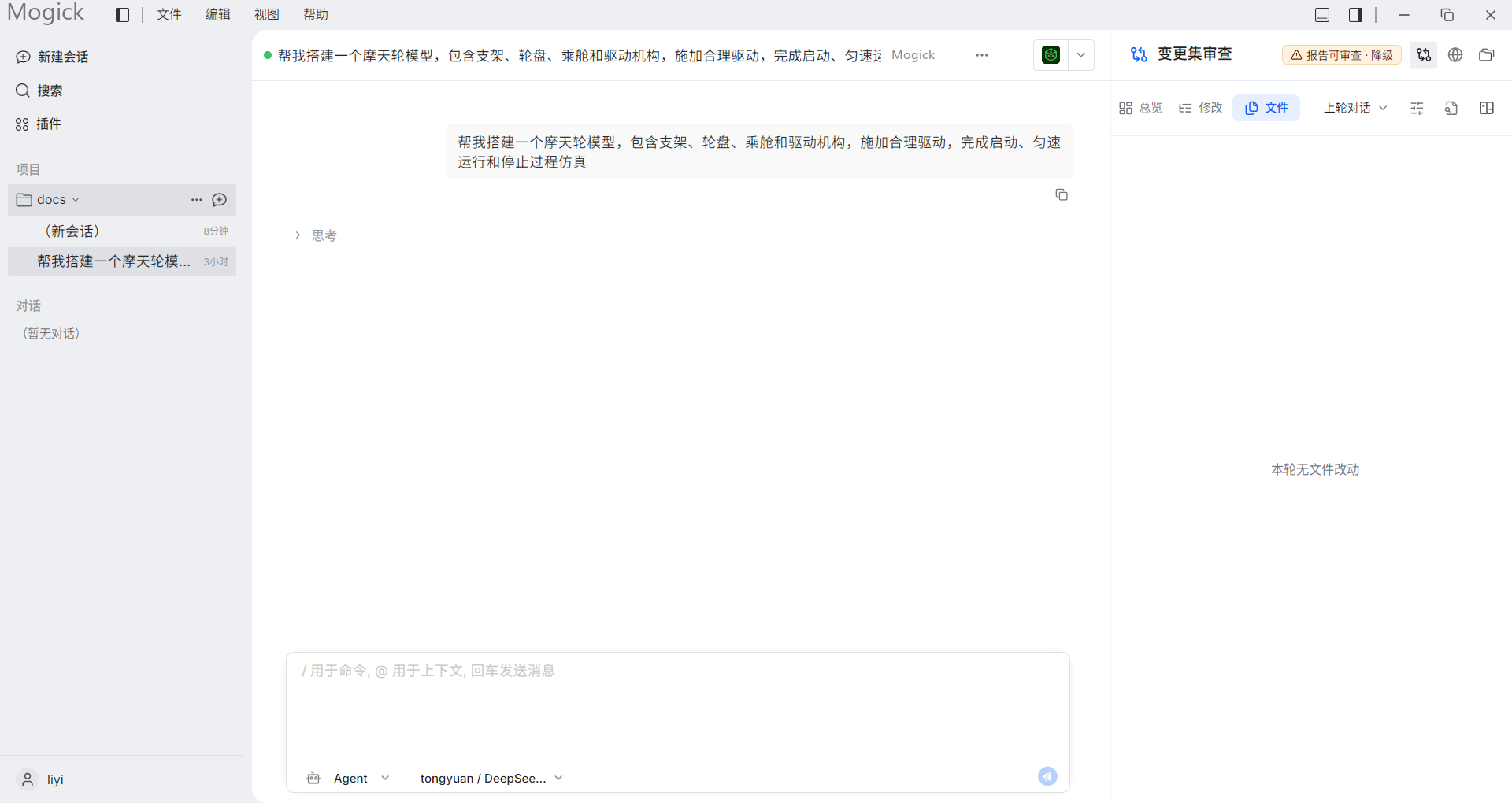Open the Agent mode dropdown
Viewport: 1512px width, 803px height.
(361, 779)
